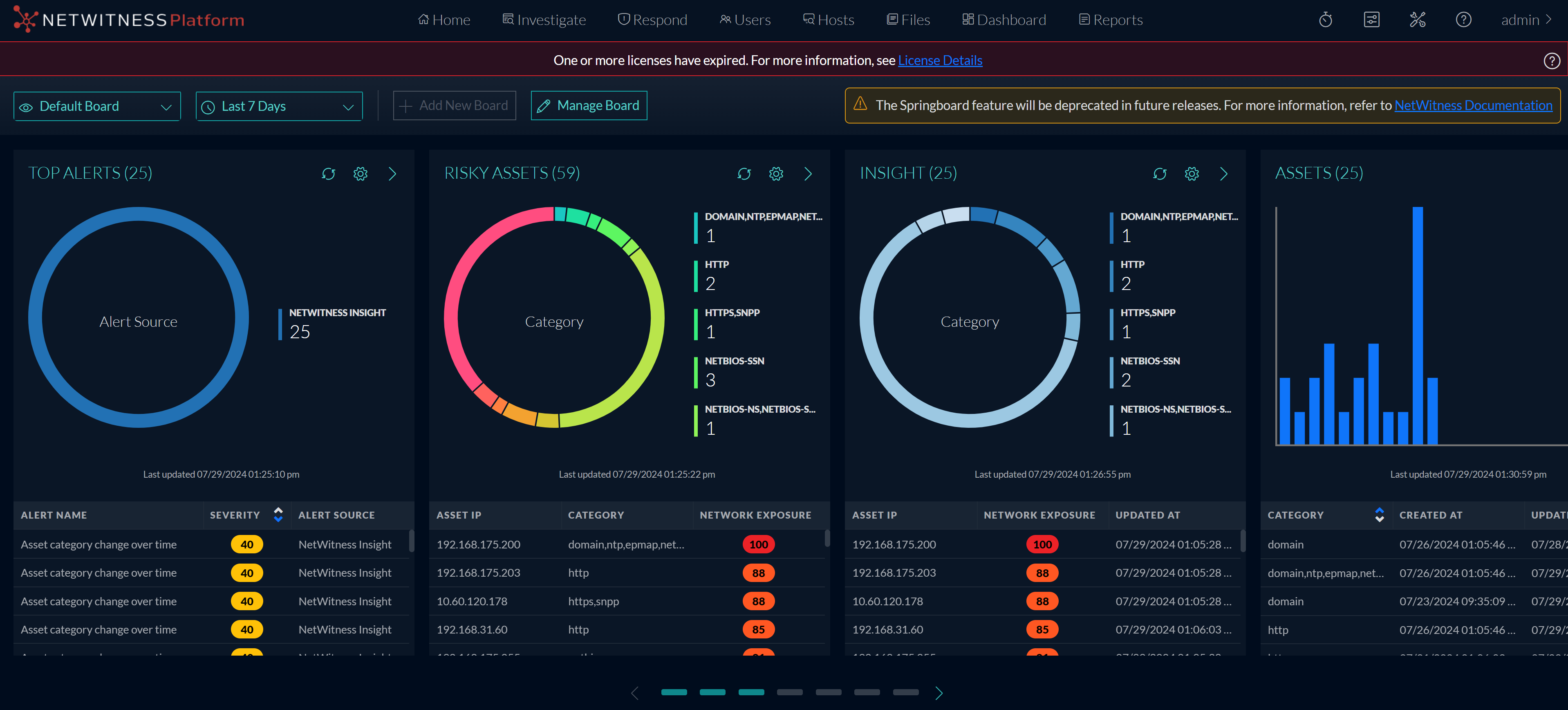Click tallest bar in Assets chart

[1417, 326]
